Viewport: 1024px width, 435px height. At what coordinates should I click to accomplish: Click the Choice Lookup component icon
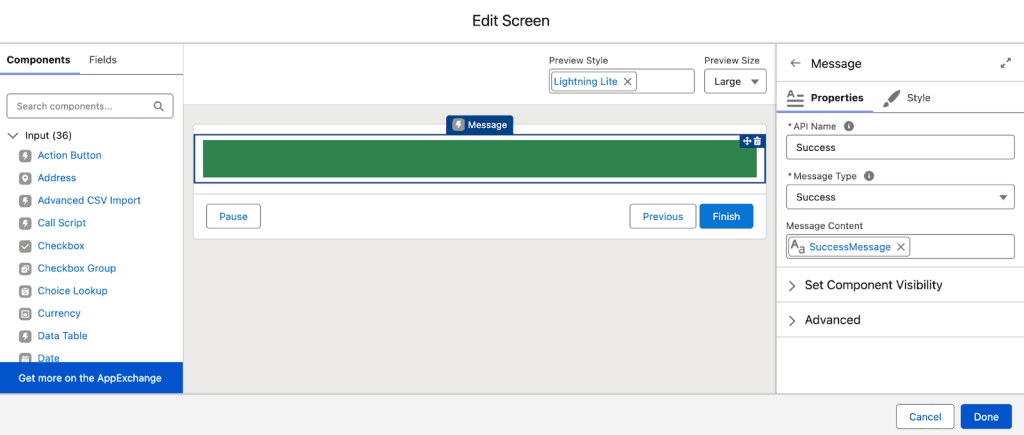coord(25,291)
